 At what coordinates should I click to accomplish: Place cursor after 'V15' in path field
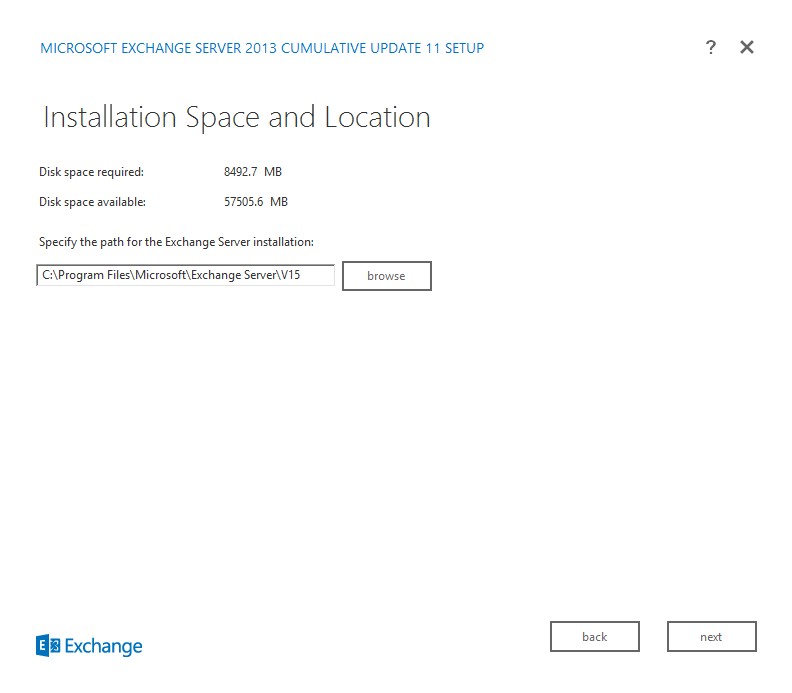pyautogui.click(x=301, y=275)
